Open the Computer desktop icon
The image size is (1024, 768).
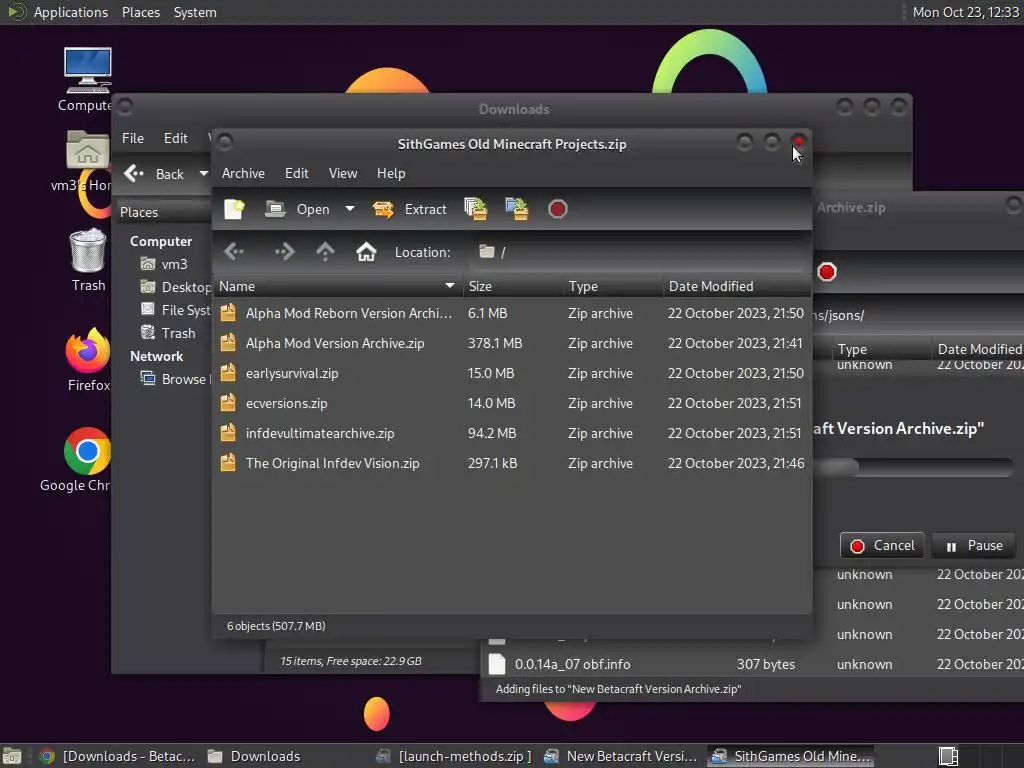[87, 80]
